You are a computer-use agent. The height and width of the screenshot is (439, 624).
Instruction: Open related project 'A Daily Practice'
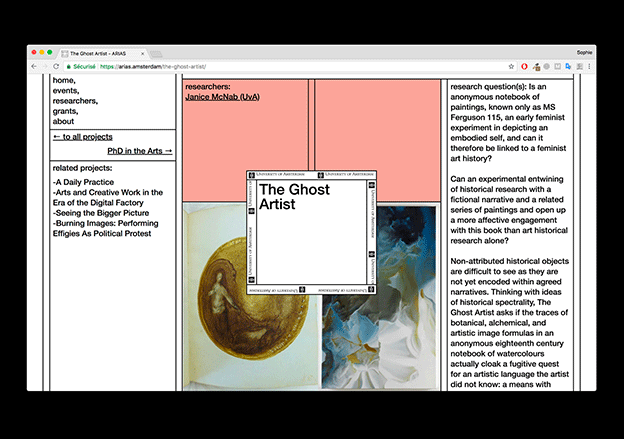coord(85,182)
